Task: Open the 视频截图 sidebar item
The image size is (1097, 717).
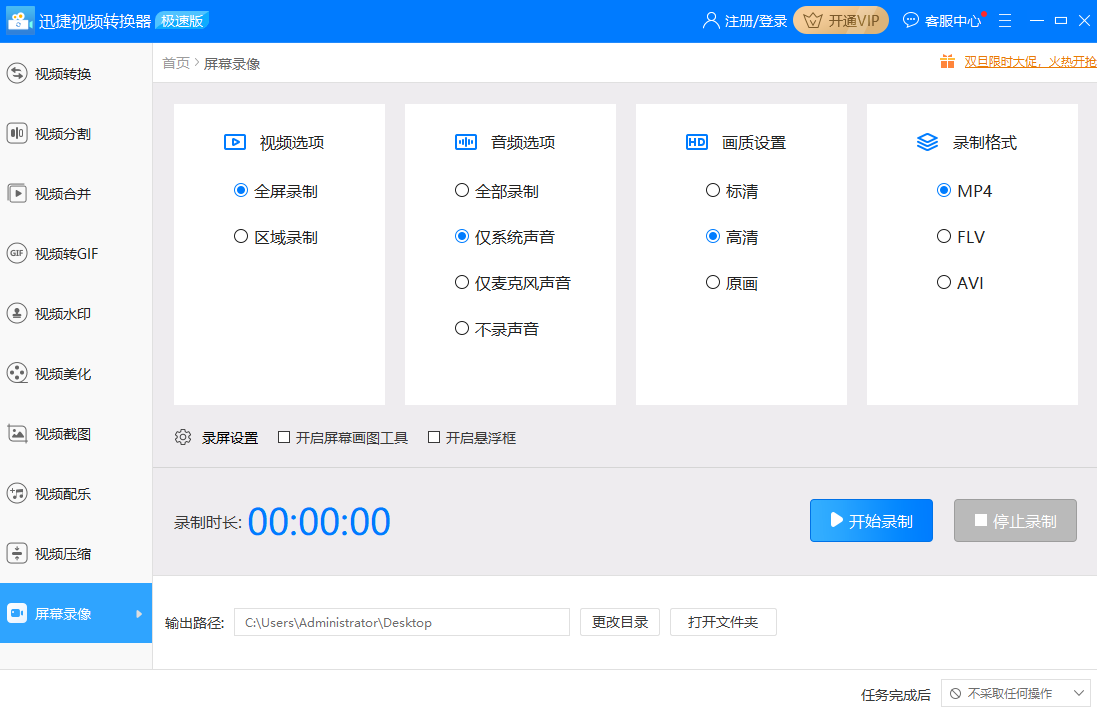Action: [62, 433]
